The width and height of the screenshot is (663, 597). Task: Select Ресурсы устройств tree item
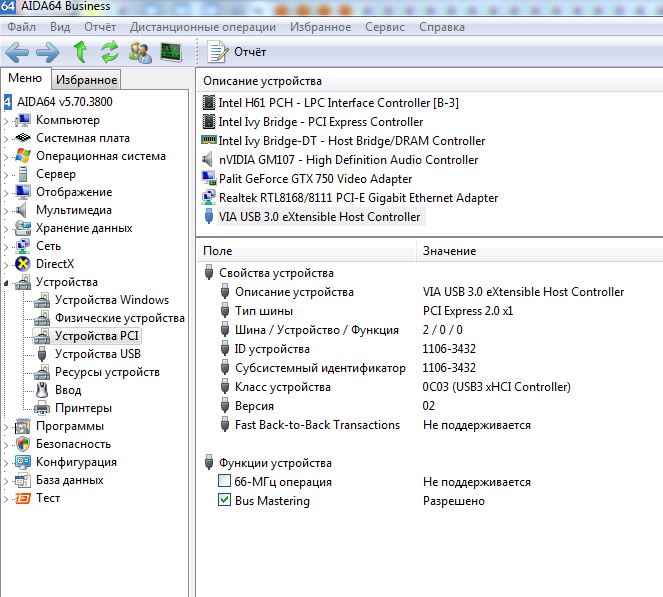click(x=107, y=372)
